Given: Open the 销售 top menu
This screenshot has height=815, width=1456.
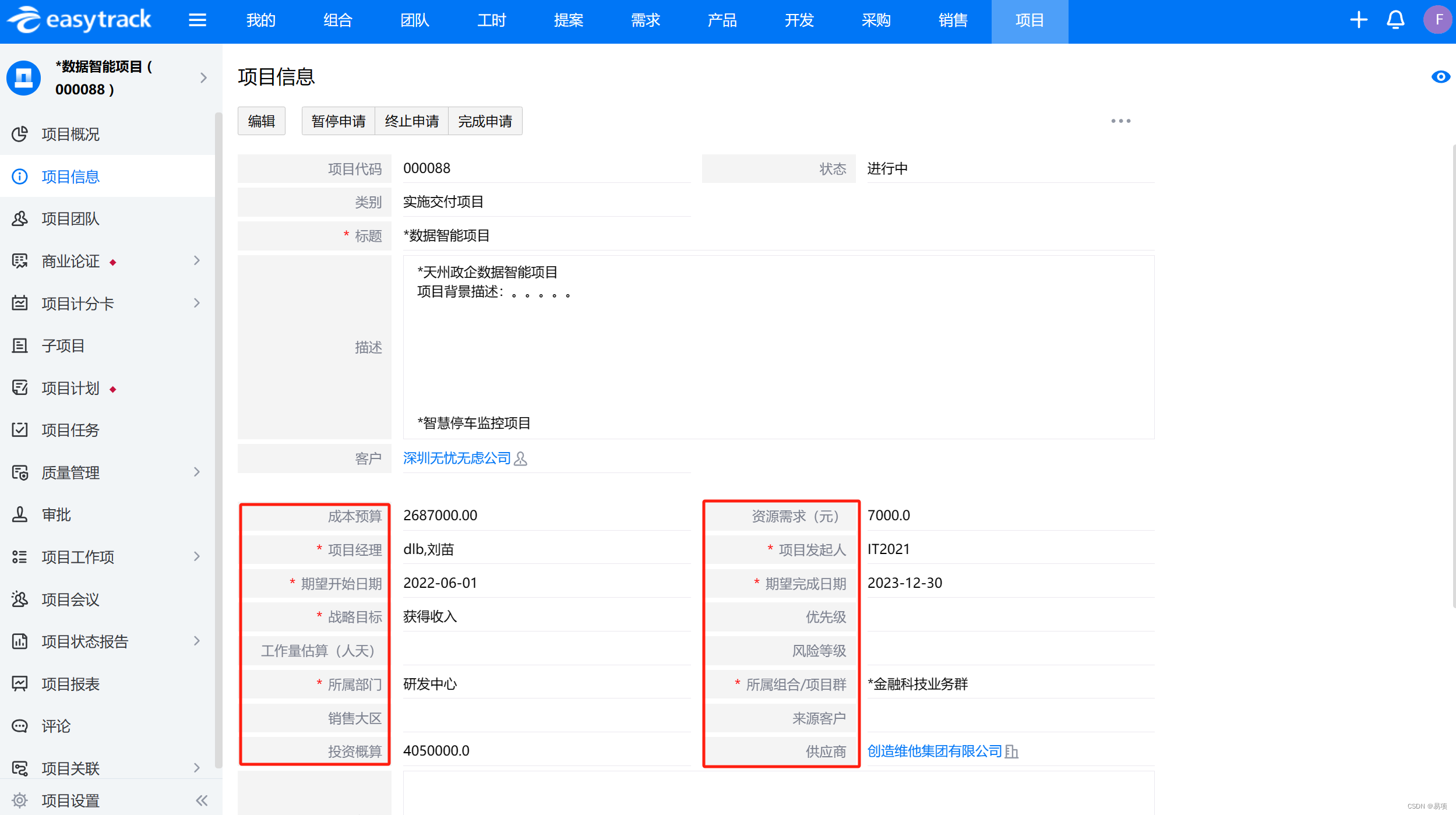Looking at the screenshot, I should 953,21.
